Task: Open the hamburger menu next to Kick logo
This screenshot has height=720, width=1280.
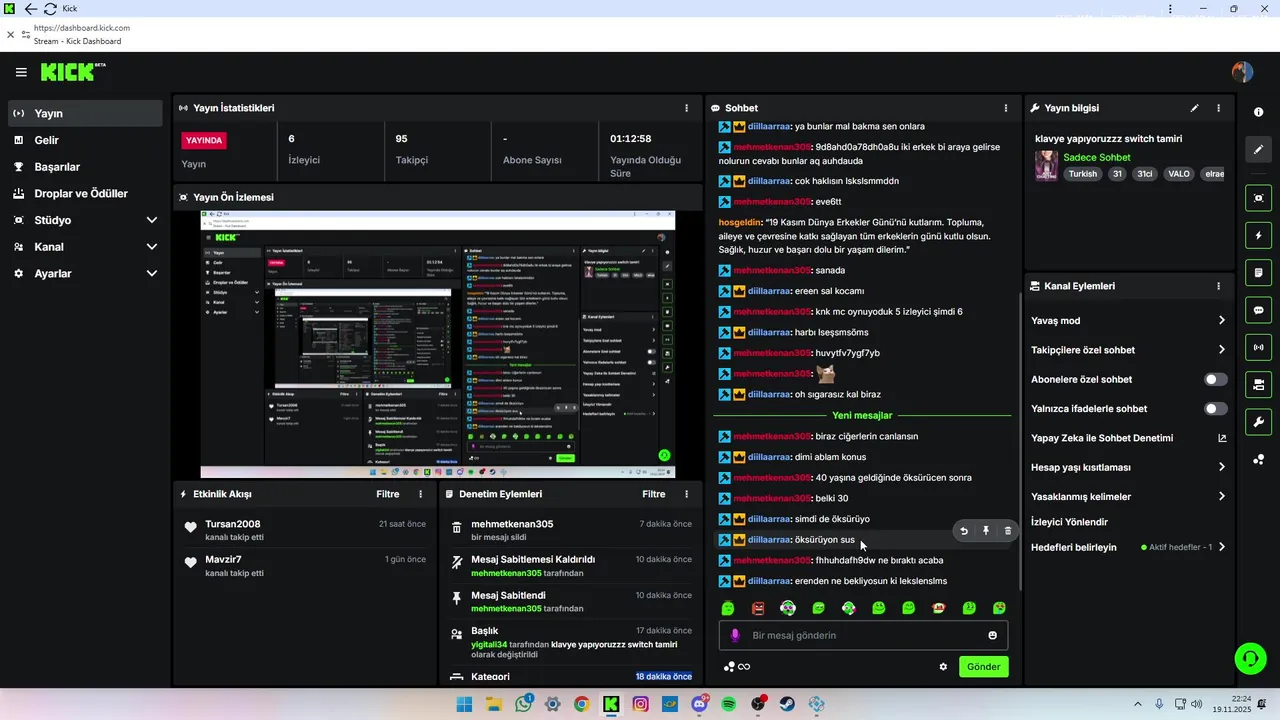Action: coord(21,72)
